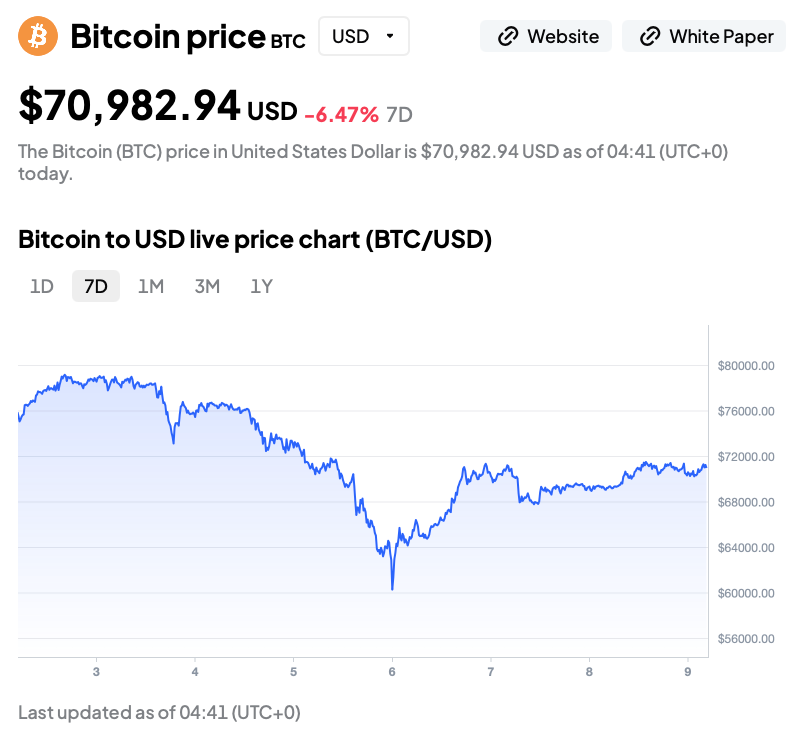812x754 pixels.
Task: Click the dropdown arrow next to USD
Action: (x=389, y=36)
